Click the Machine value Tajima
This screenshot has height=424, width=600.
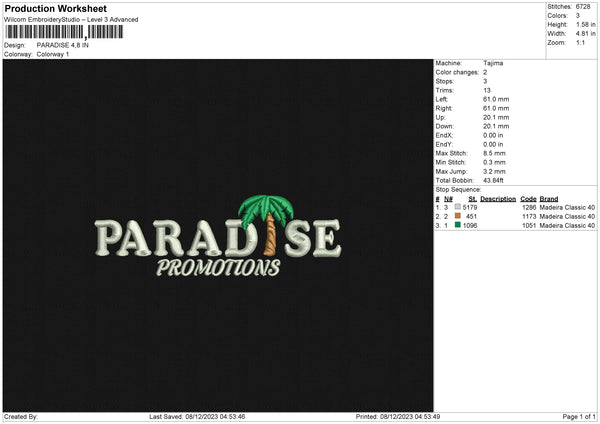(x=493, y=63)
